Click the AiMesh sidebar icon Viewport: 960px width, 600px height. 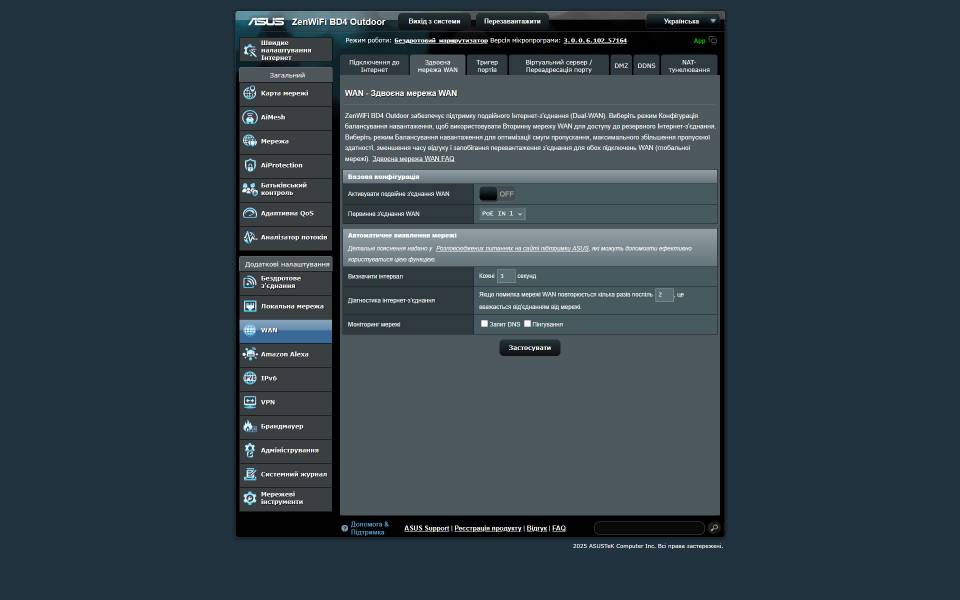tap(250, 117)
